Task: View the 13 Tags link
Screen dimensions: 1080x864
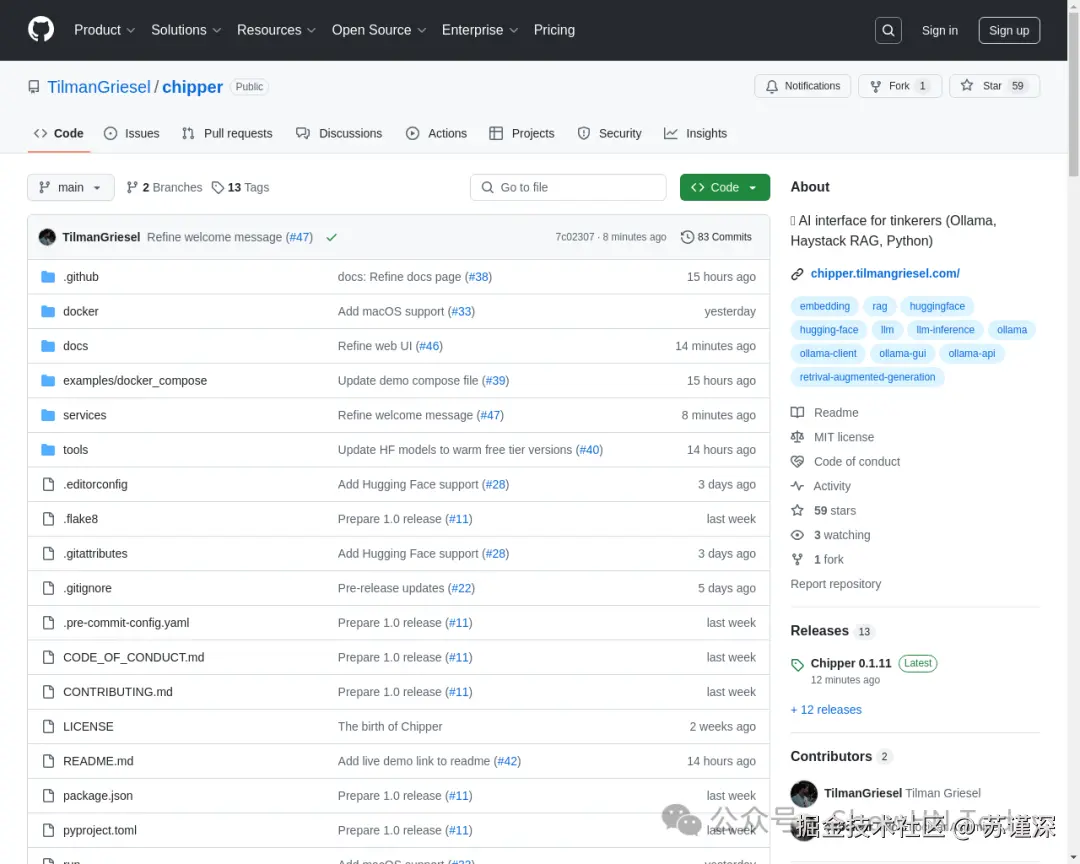Action: click(x=240, y=187)
